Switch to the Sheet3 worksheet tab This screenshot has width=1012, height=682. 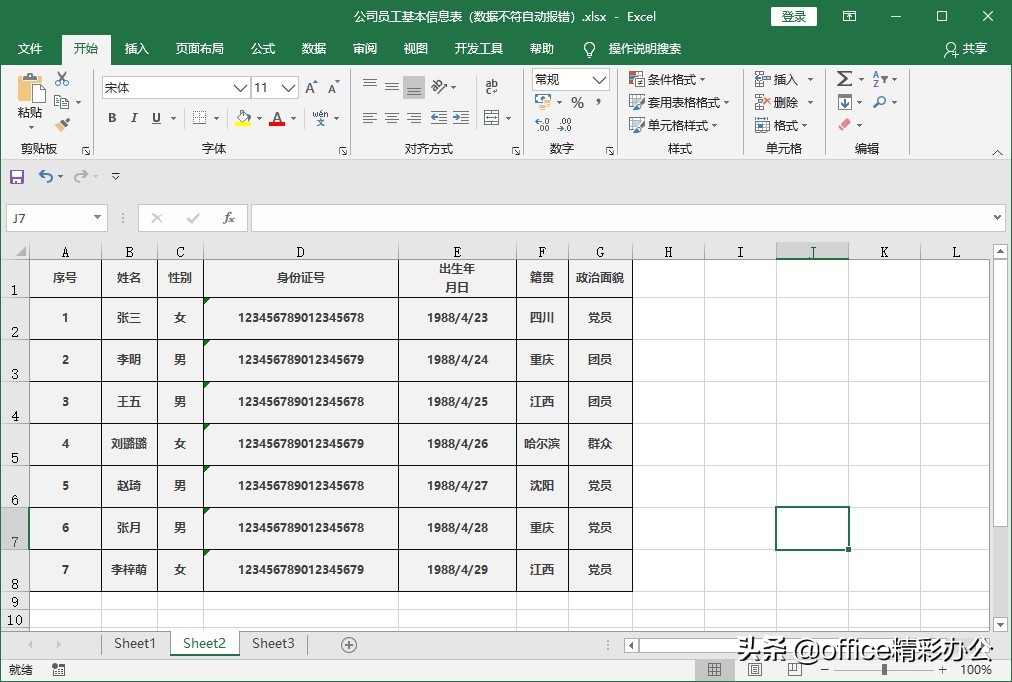272,643
